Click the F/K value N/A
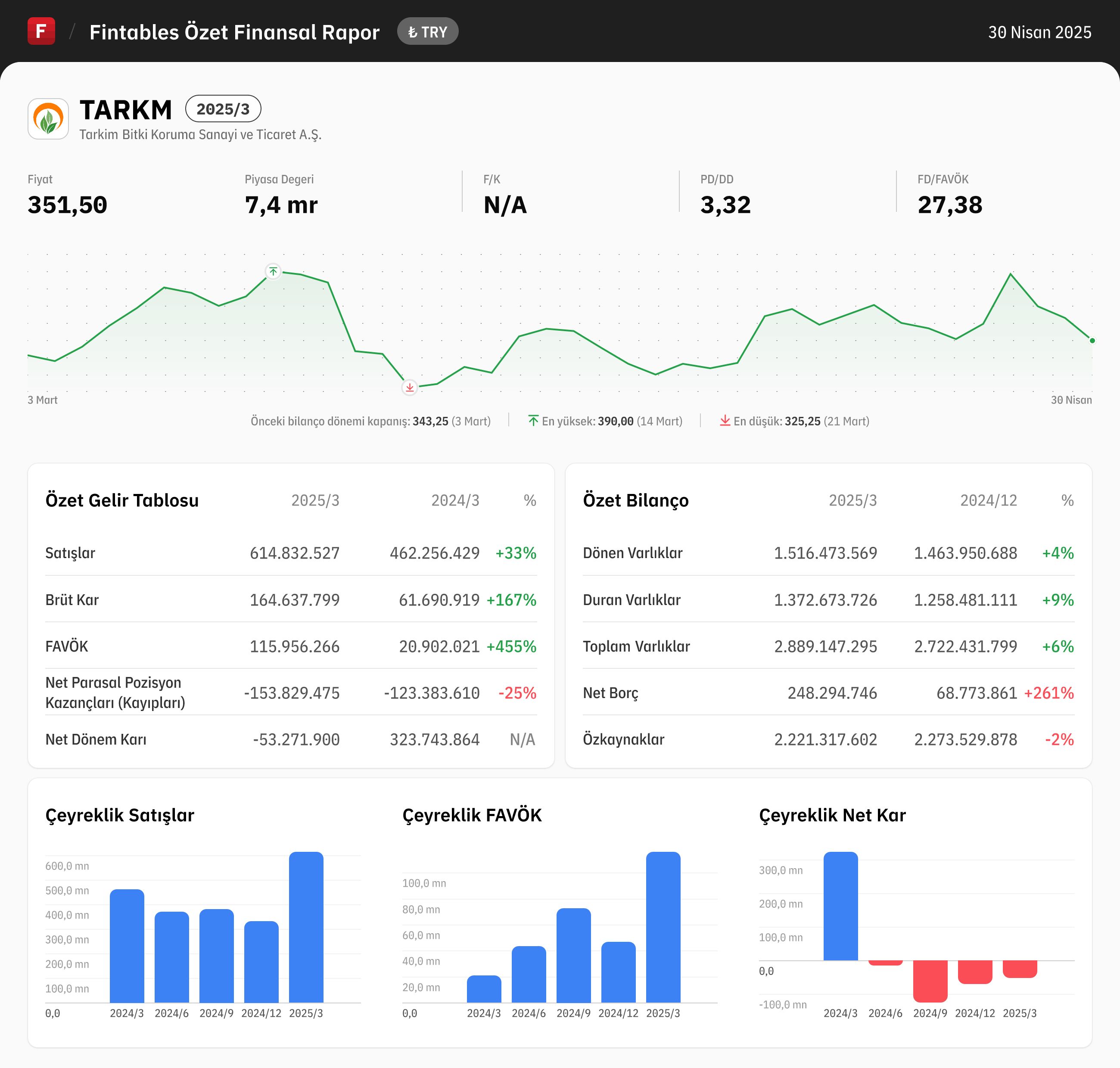The image size is (1120, 1068). pos(505,205)
